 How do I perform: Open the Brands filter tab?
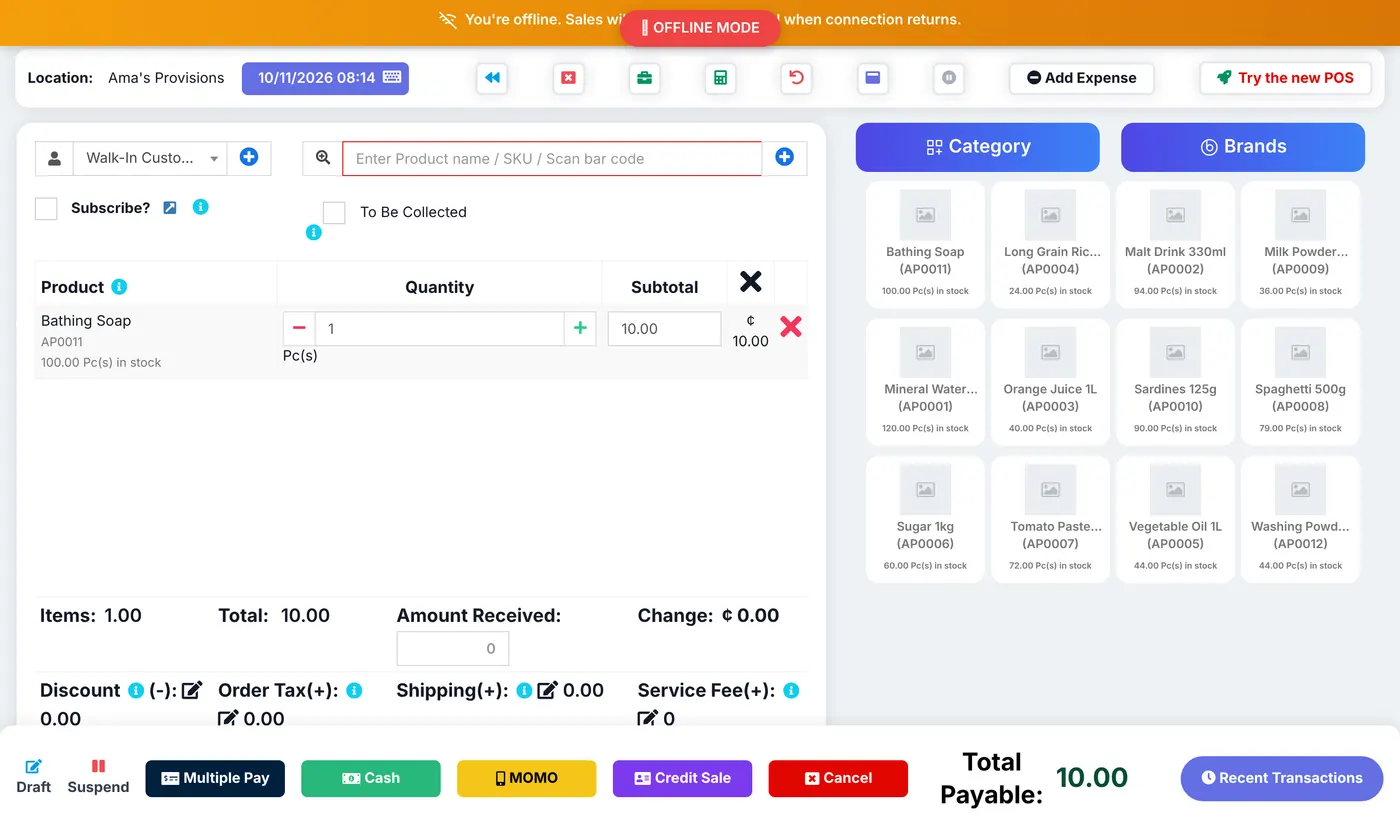pos(1243,147)
